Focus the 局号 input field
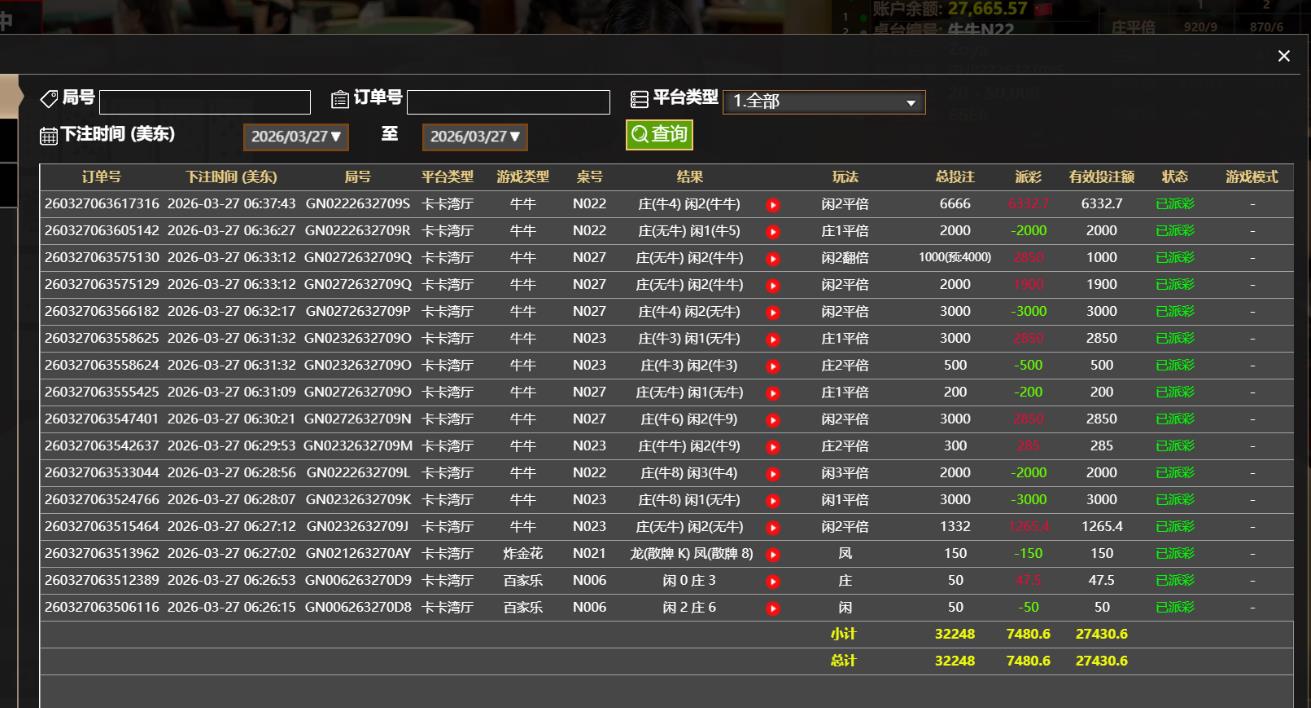Viewport: 1311px width, 708px height. [205, 102]
